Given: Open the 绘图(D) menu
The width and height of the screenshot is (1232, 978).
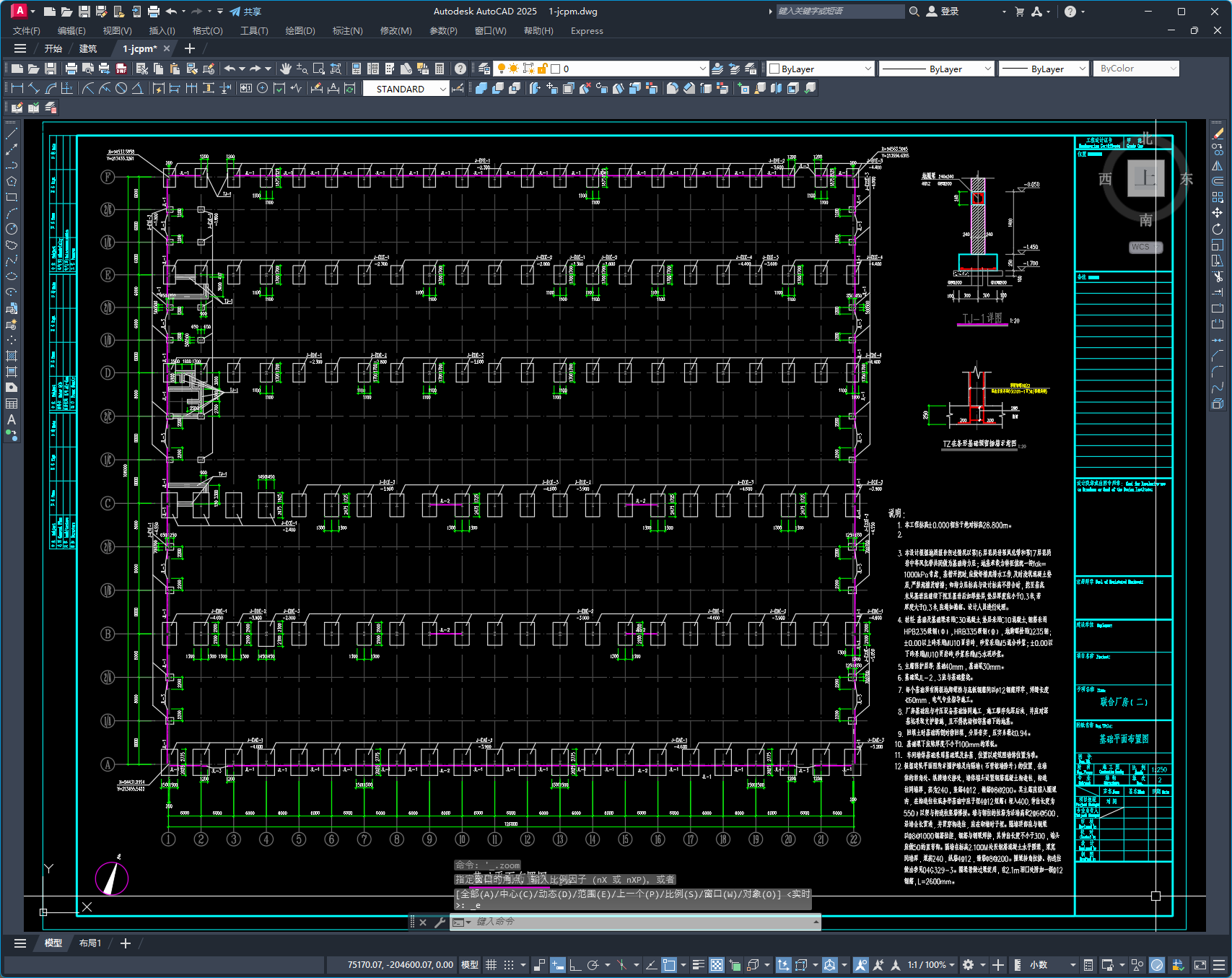Looking at the screenshot, I should click(300, 31).
